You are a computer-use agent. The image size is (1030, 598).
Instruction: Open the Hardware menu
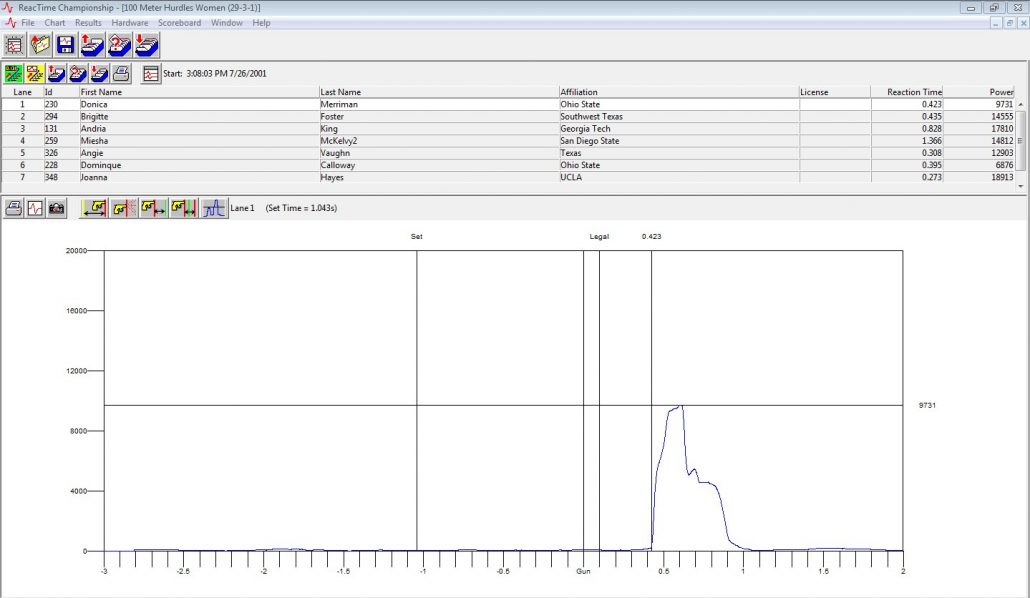(129, 22)
